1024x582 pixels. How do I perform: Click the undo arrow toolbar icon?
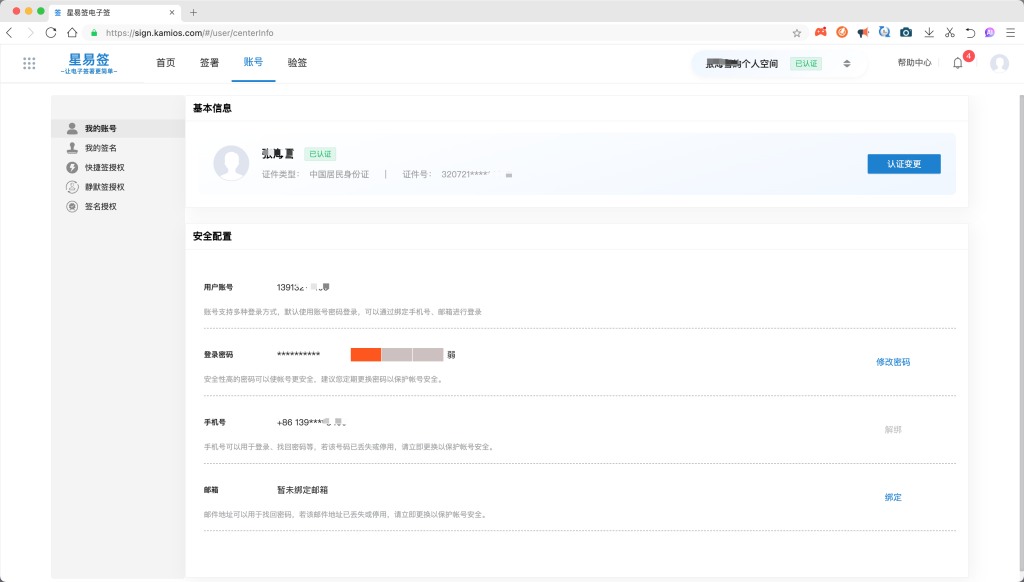pyautogui.click(x=970, y=33)
